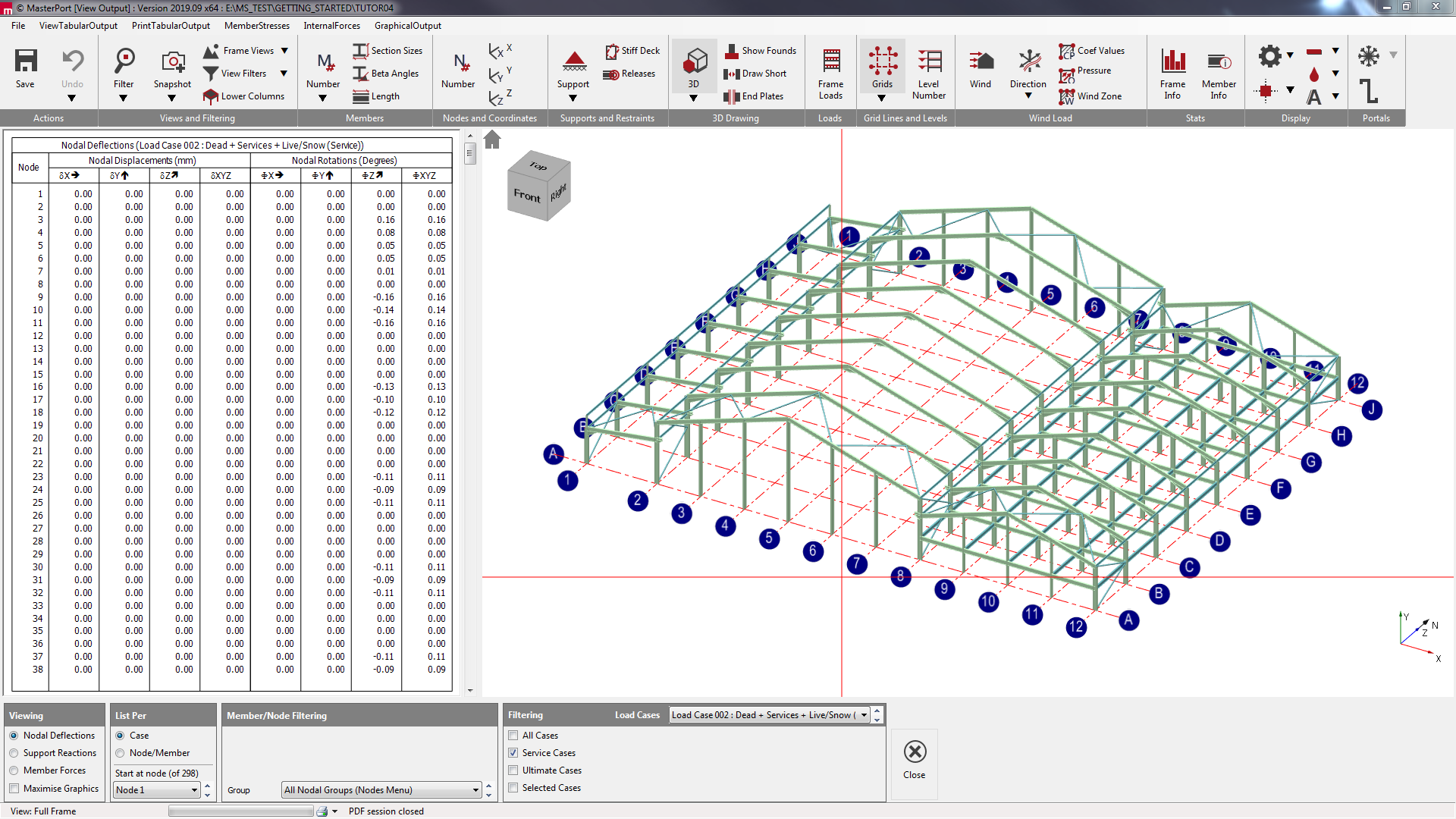This screenshot has height=819, width=1456.
Task: Expand the Load Cases dropdown
Action: (x=863, y=715)
